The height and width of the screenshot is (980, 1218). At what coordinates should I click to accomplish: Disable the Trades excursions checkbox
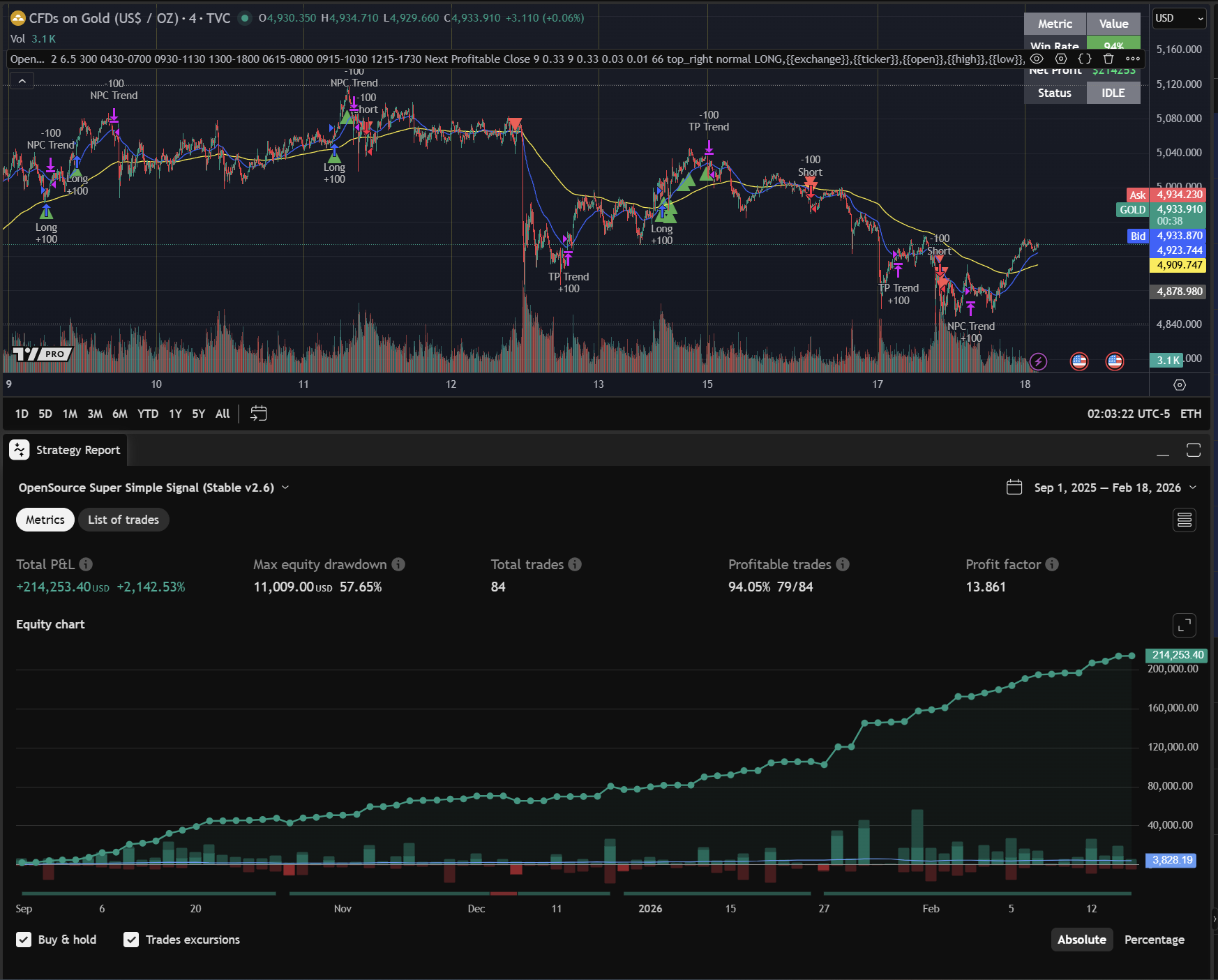point(131,940)
